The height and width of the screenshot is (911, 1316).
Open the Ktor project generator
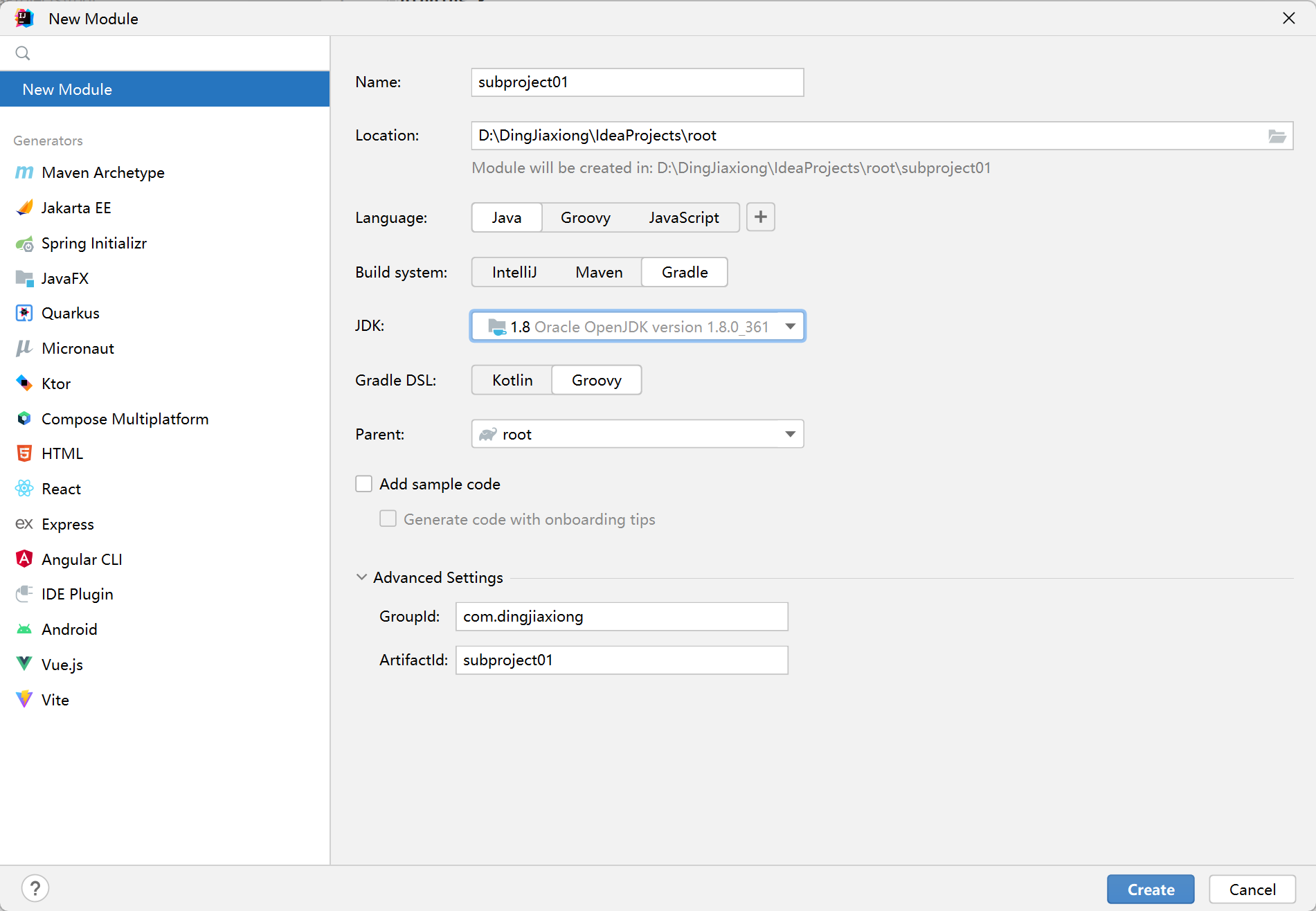[x=55, y=384]
